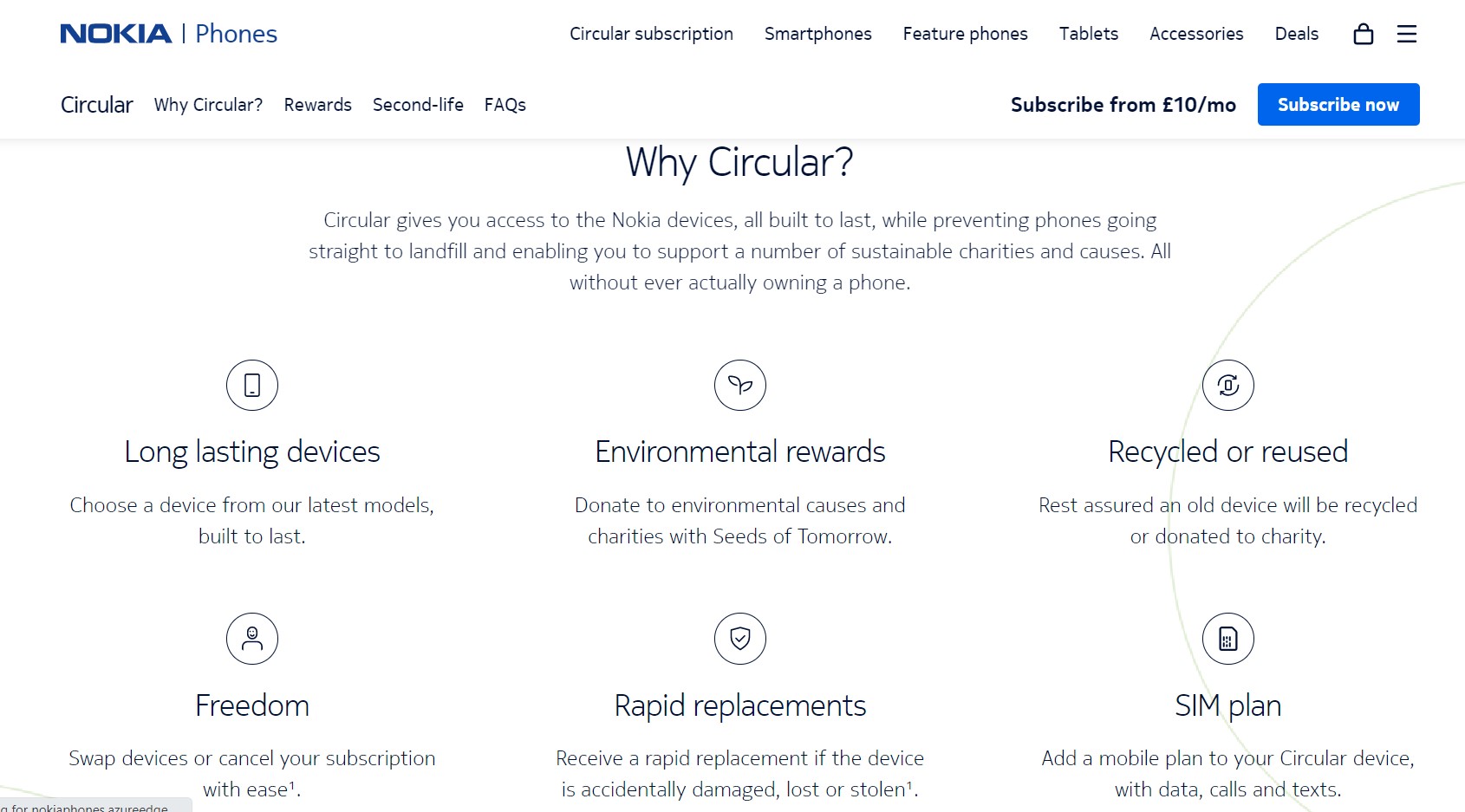This screenshot has width=1465, height=812.
Task: Click the recycle icon above Recycled or reused
Action: pos(1228,385)
